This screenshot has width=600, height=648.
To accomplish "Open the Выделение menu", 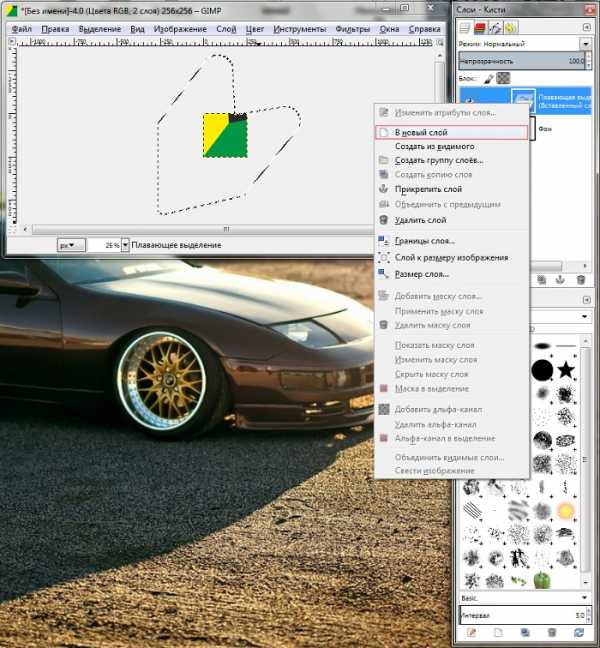I will pos(100,29).
